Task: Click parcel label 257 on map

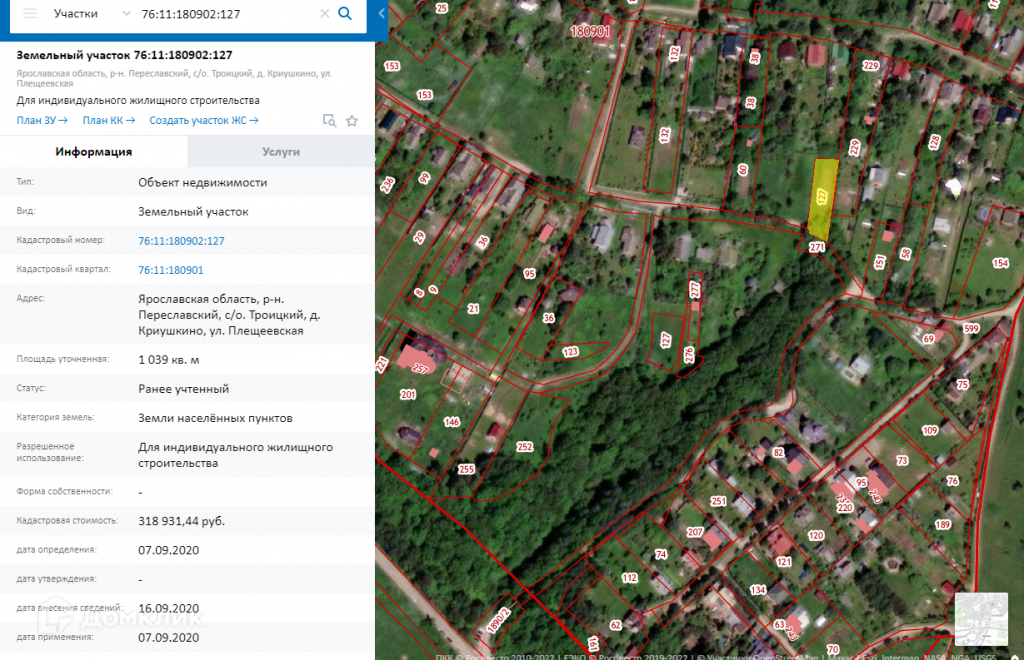Action: (421, 369)
